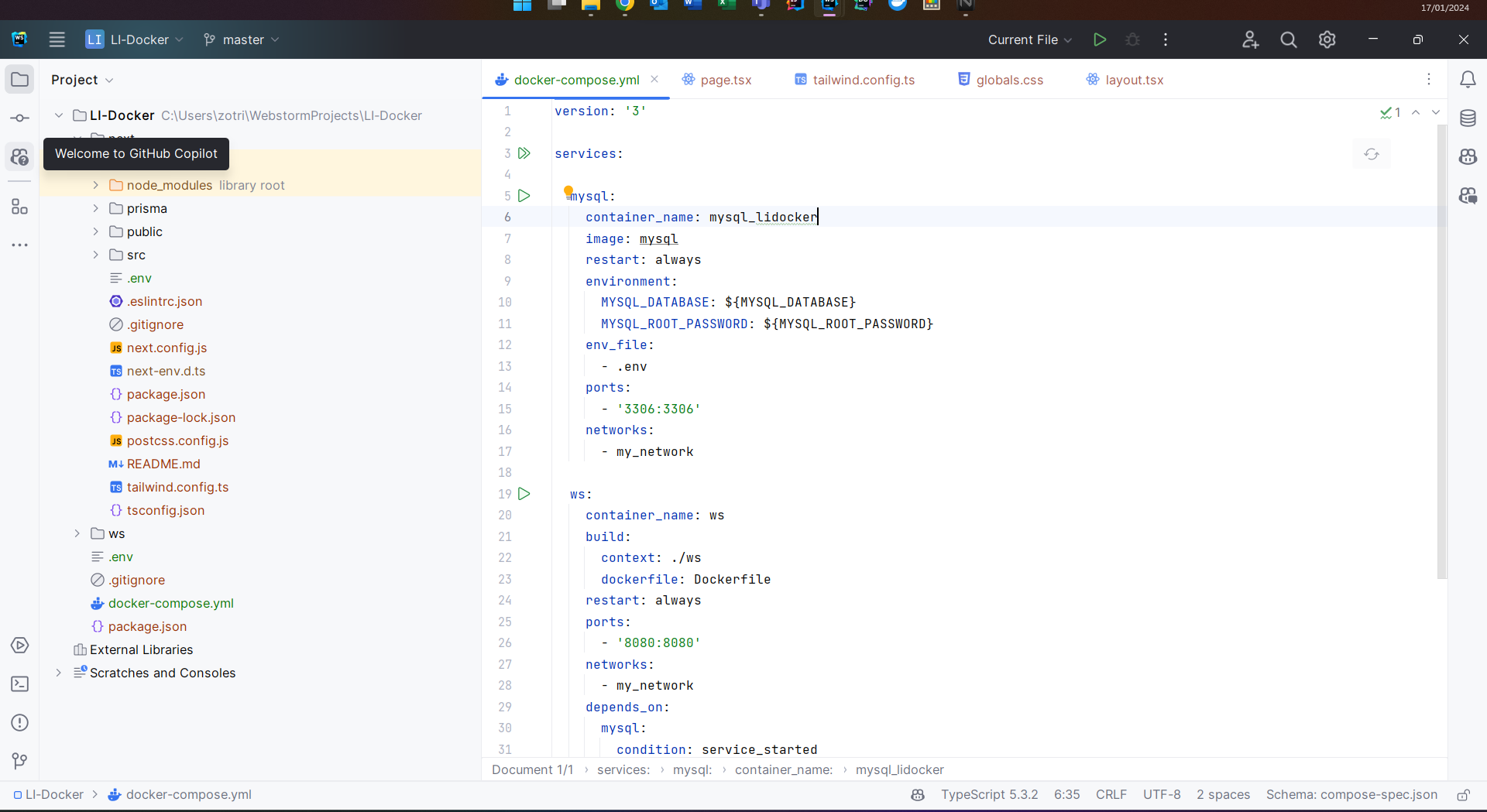The image size is (1487, 812).
Task: Click the editor vertical scrollbar
Action: coord(1441,348)
